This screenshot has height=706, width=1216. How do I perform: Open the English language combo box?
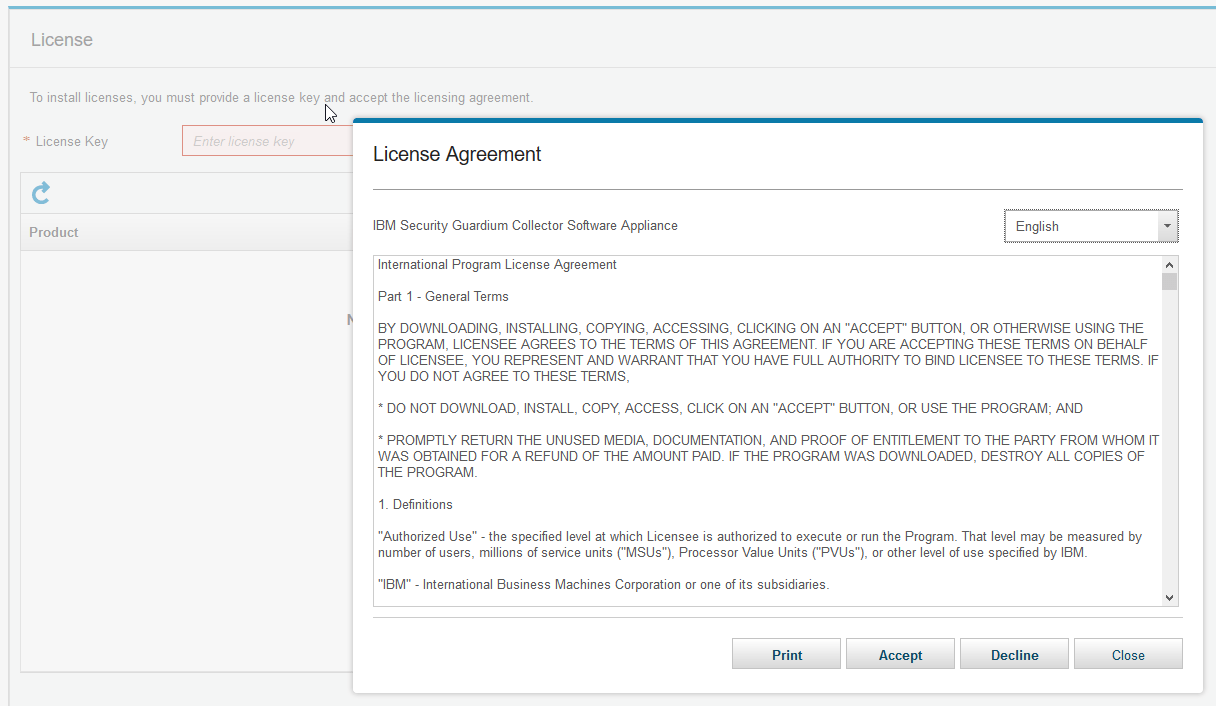click(x=1080, y=226)
